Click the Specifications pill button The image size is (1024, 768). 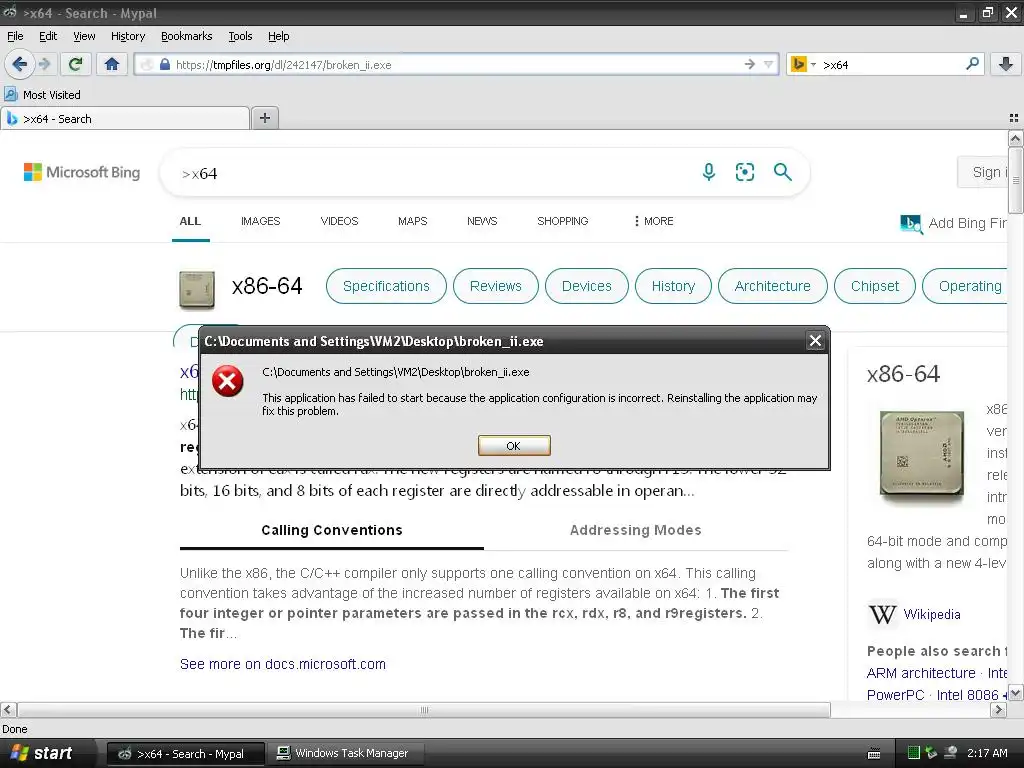click(x=386, y=286)
